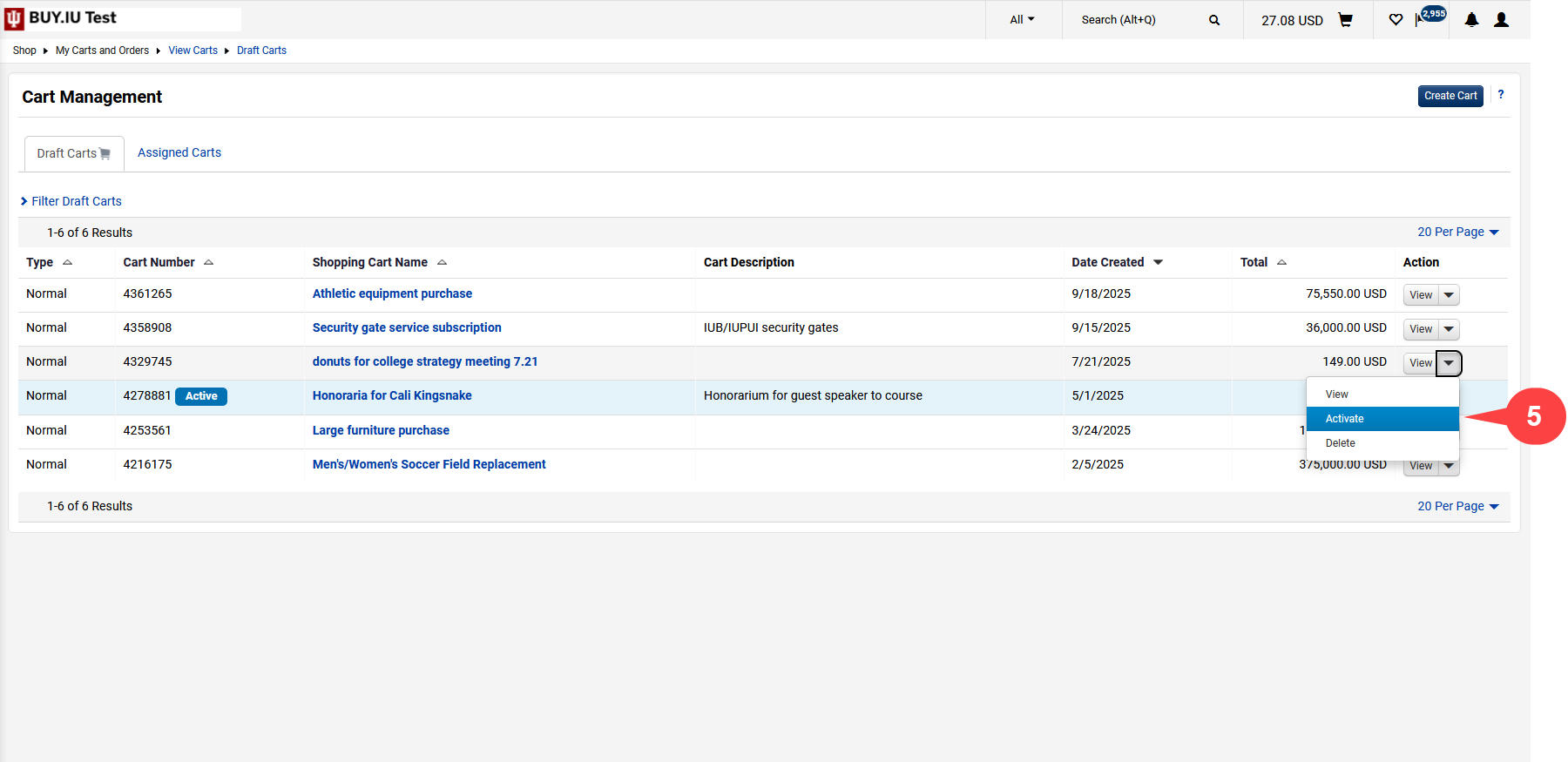Open favorites heart icon
Screen dimensions: 1568x762
[x=1396, y=20]
